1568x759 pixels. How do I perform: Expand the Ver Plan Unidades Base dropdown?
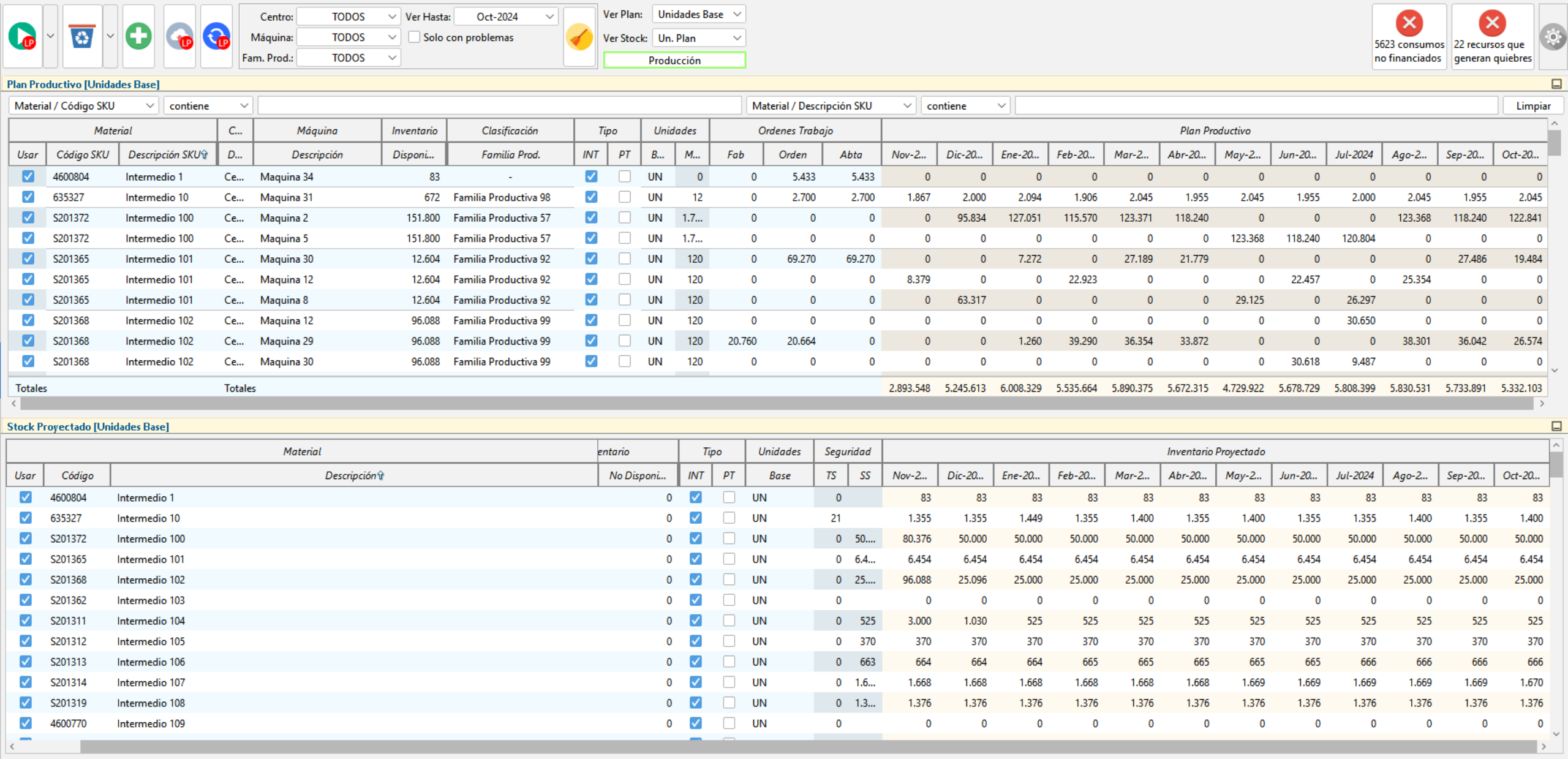pos(698,14)
